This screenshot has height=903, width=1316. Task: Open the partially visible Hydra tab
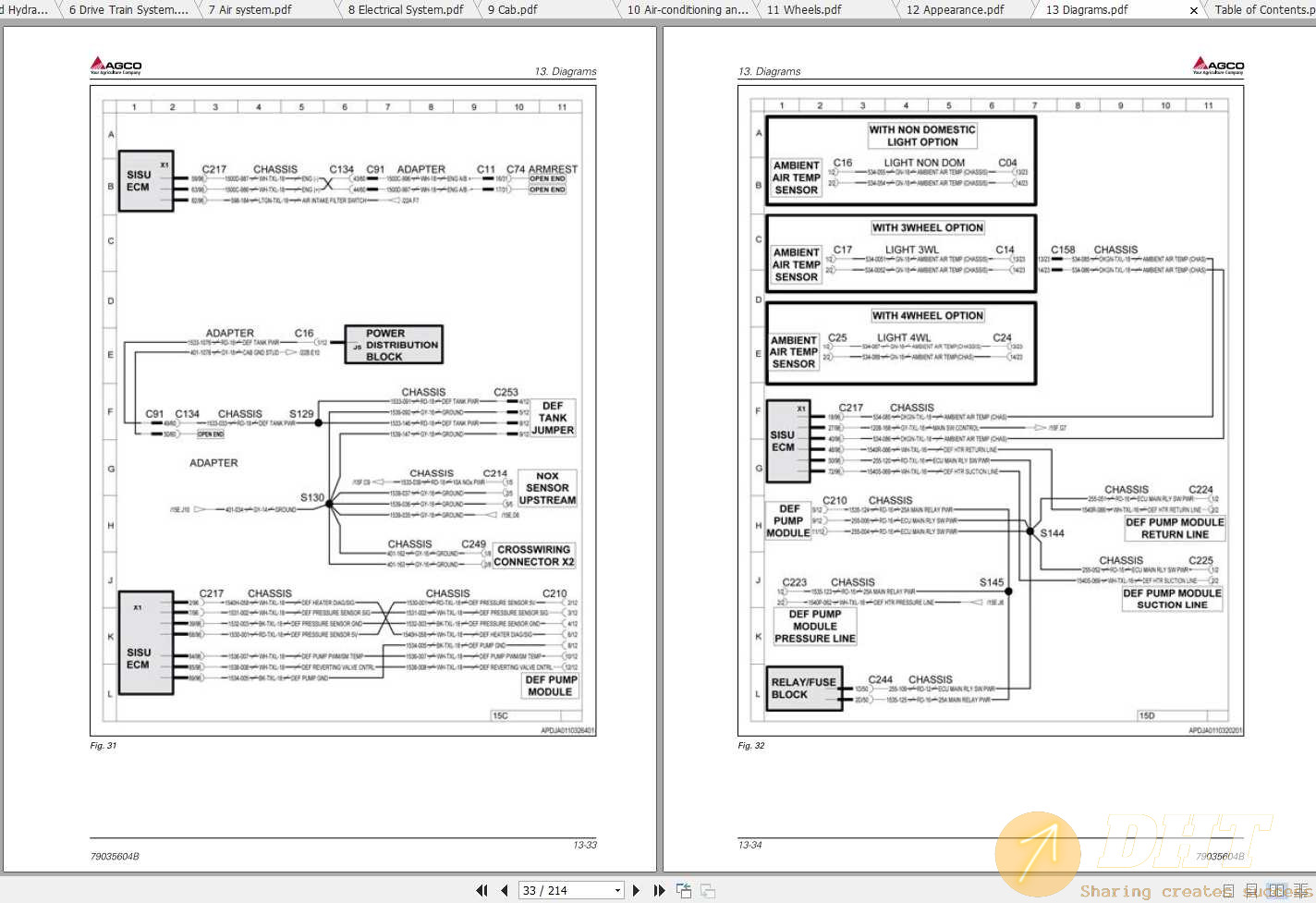pos(26,9)
